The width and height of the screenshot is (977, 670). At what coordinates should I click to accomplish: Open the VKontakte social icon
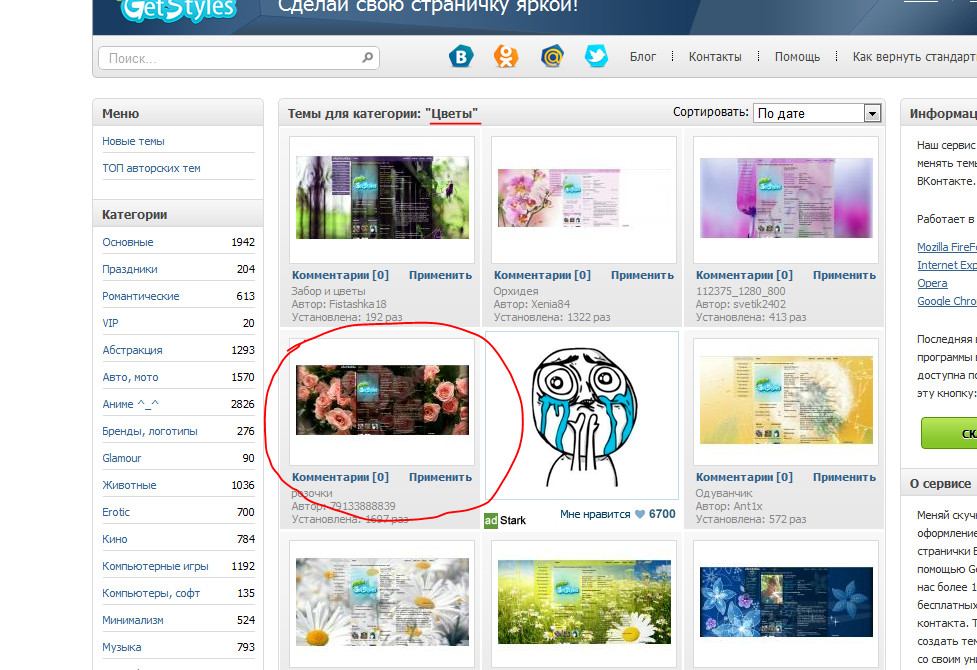pyautogui.click(x=461, y=57)
